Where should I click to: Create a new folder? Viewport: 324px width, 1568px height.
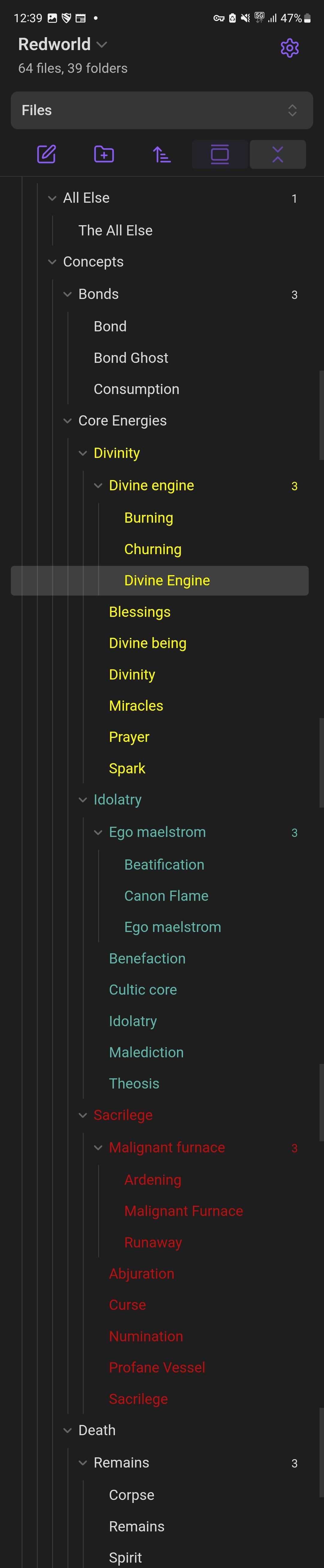click(x=103, y=155)
